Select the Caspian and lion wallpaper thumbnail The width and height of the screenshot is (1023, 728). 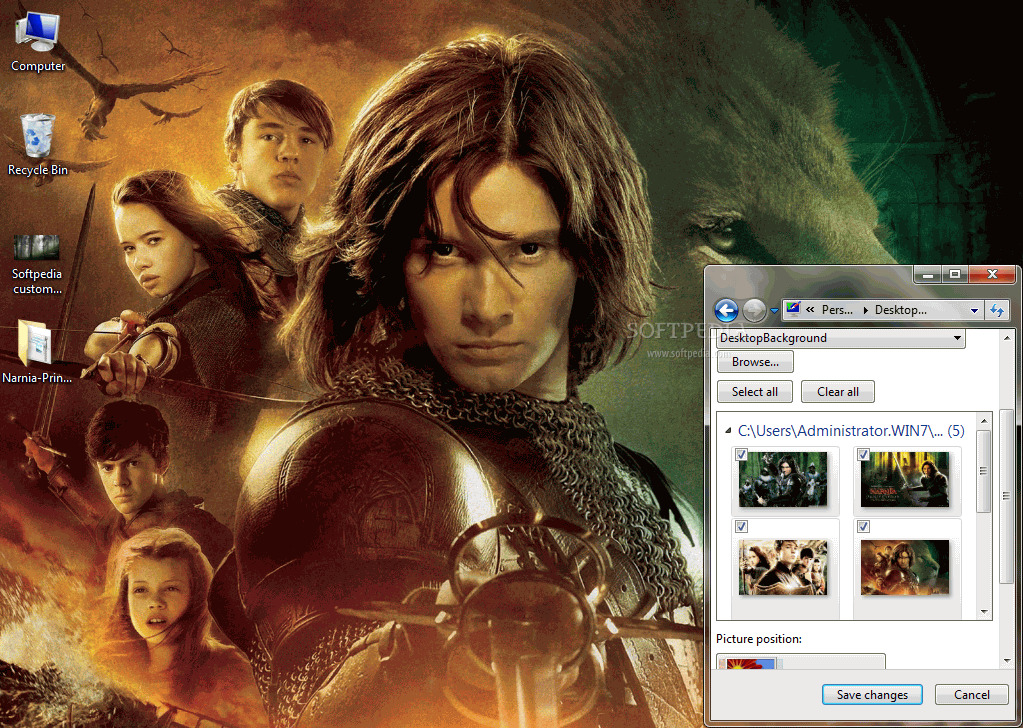click(x=905, y=568)
